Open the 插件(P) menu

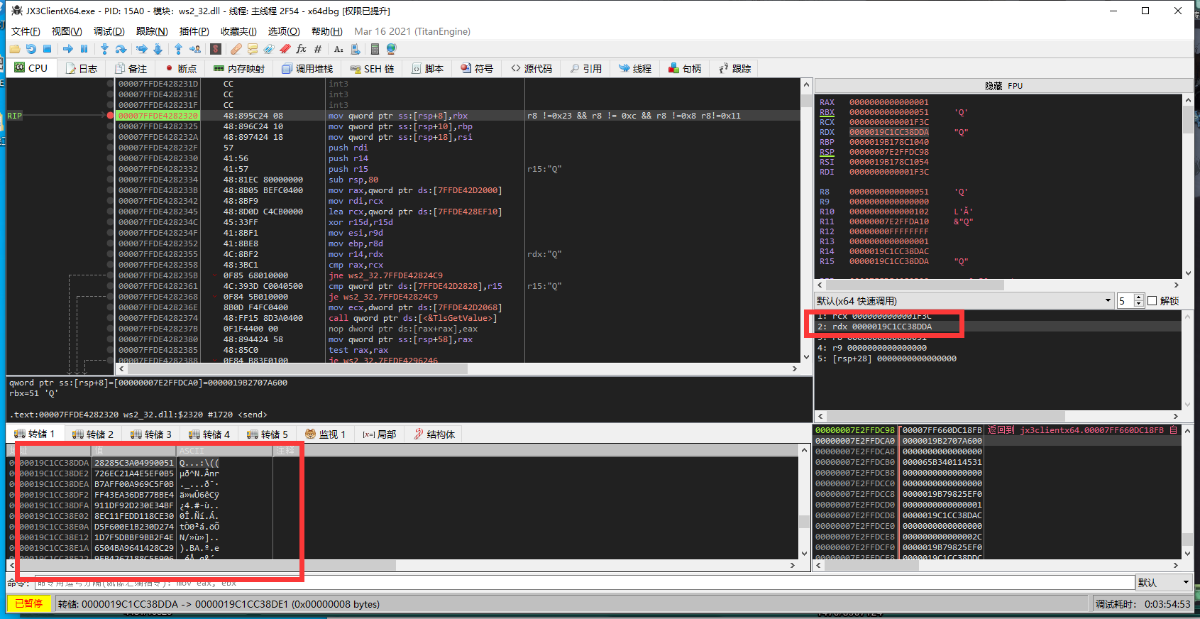tap(196, 32)
